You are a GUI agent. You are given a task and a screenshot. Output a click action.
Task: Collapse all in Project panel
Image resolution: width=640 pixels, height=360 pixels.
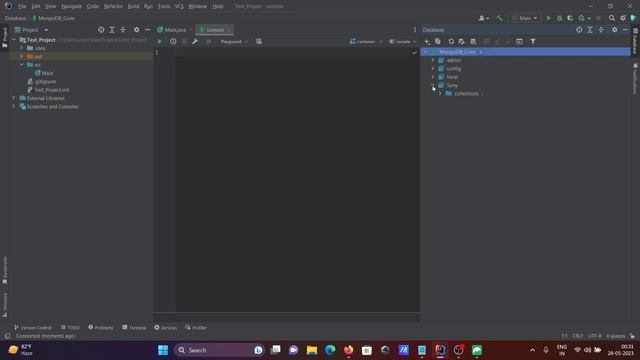[123, 30]
